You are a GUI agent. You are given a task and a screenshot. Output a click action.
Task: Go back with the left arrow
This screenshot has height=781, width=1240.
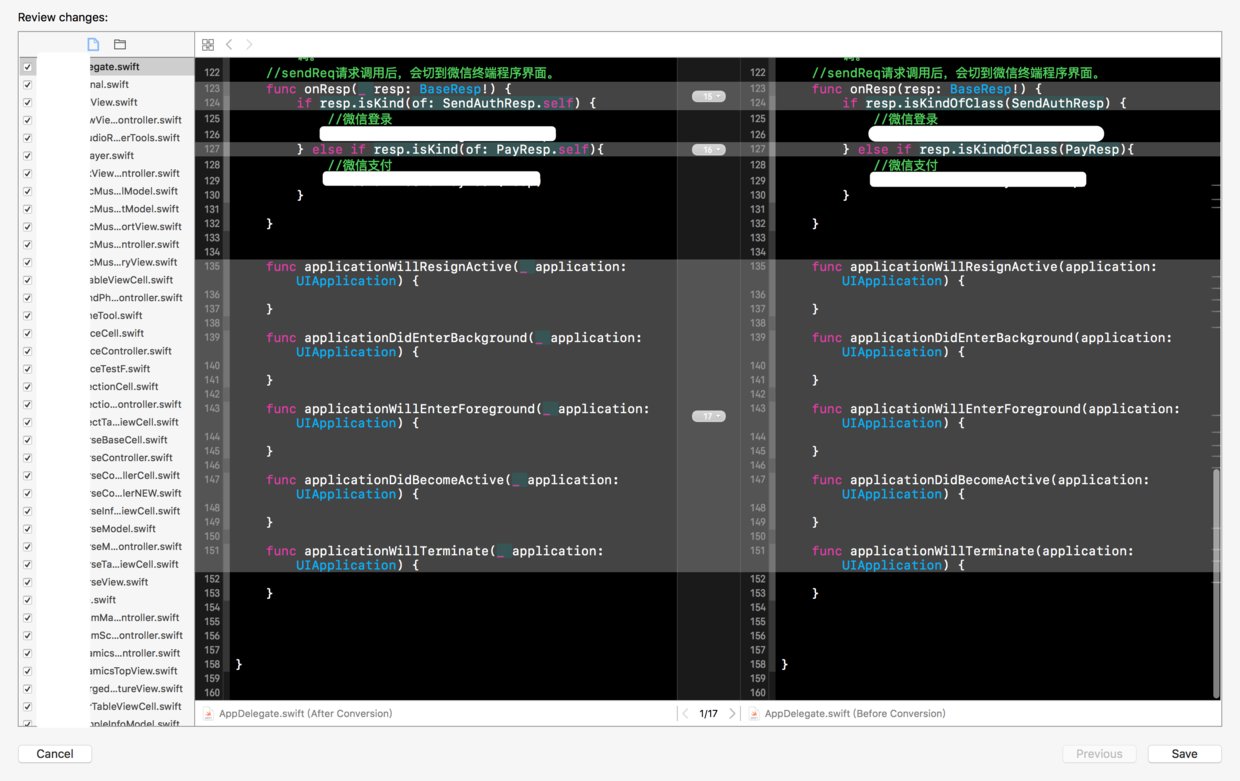tap(229, 44)
